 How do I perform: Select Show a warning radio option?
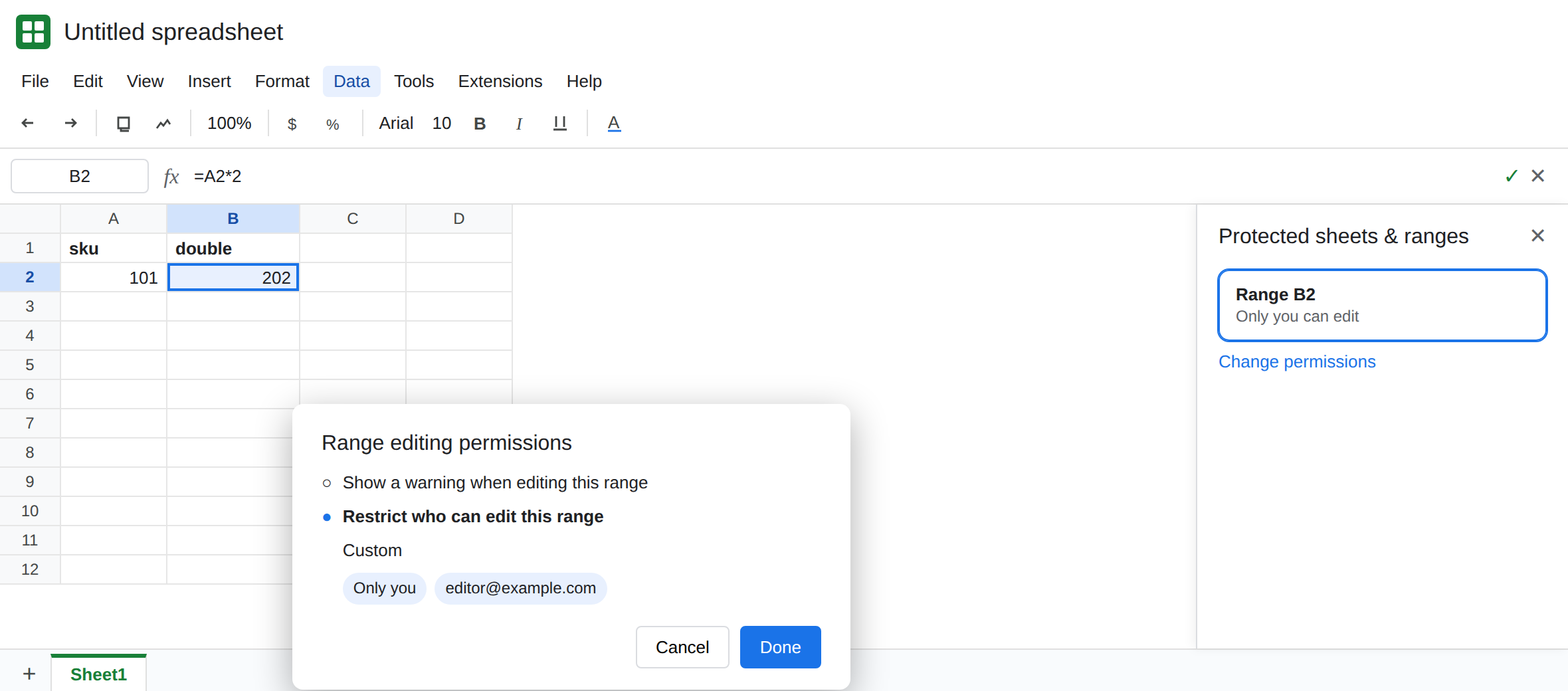point(327,483)
